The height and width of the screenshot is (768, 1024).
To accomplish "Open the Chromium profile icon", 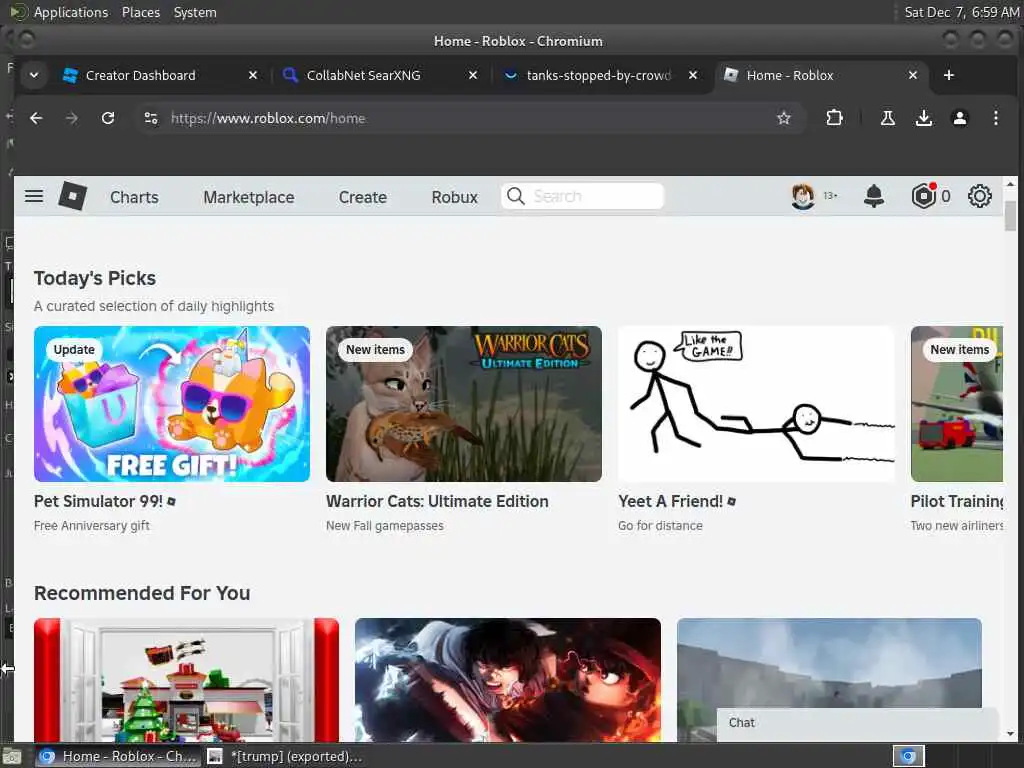I will pyautogui.click(x=959, y=118).
